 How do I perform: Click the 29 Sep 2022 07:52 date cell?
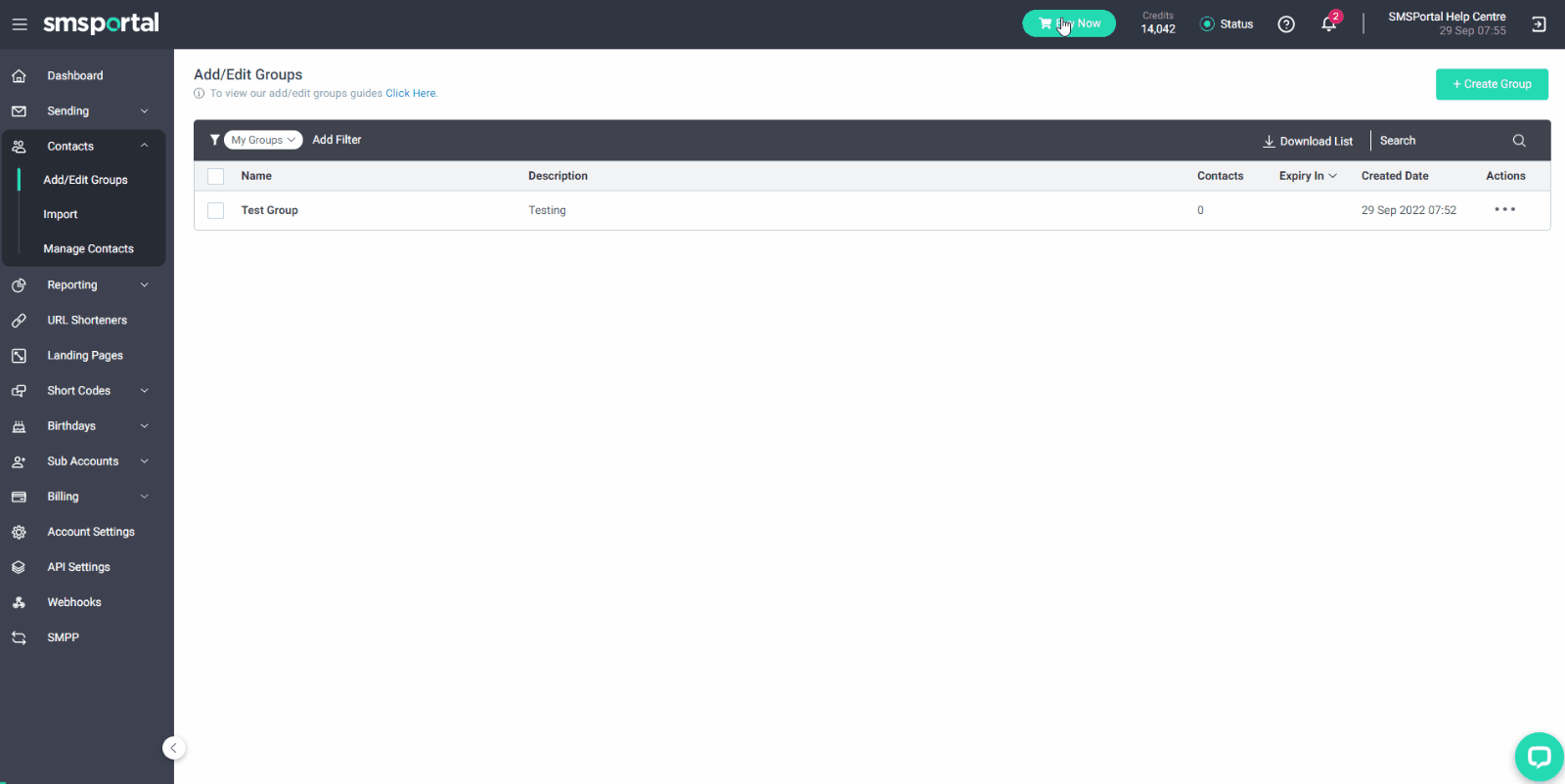1408,210
